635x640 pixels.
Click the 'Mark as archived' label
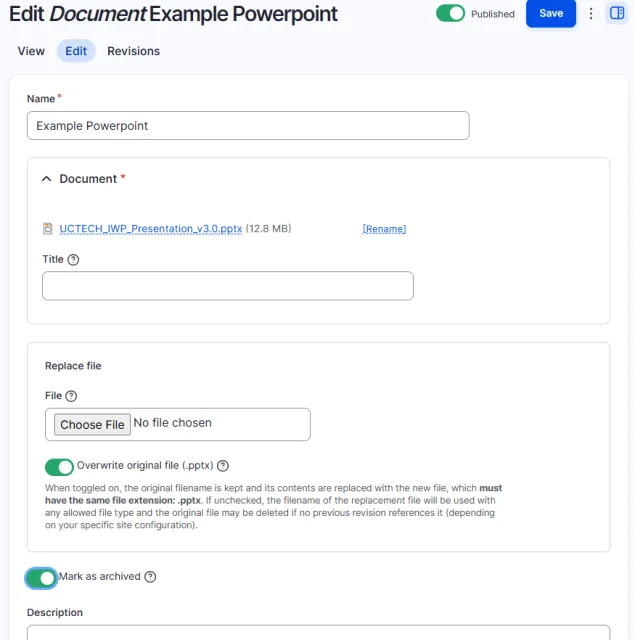pos(100,576)
